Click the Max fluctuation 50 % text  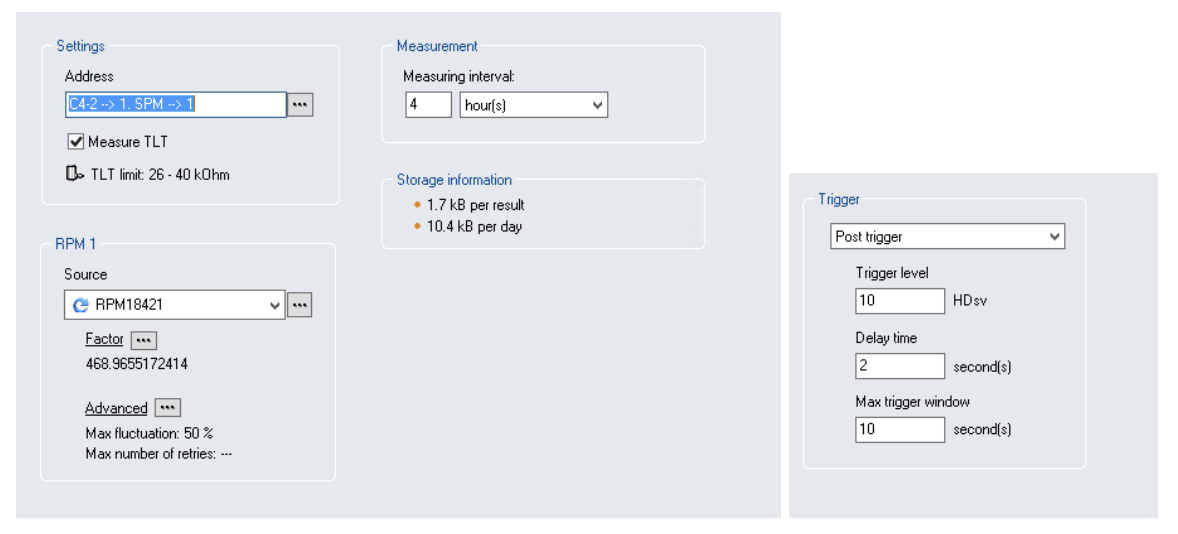pos(150,433)
